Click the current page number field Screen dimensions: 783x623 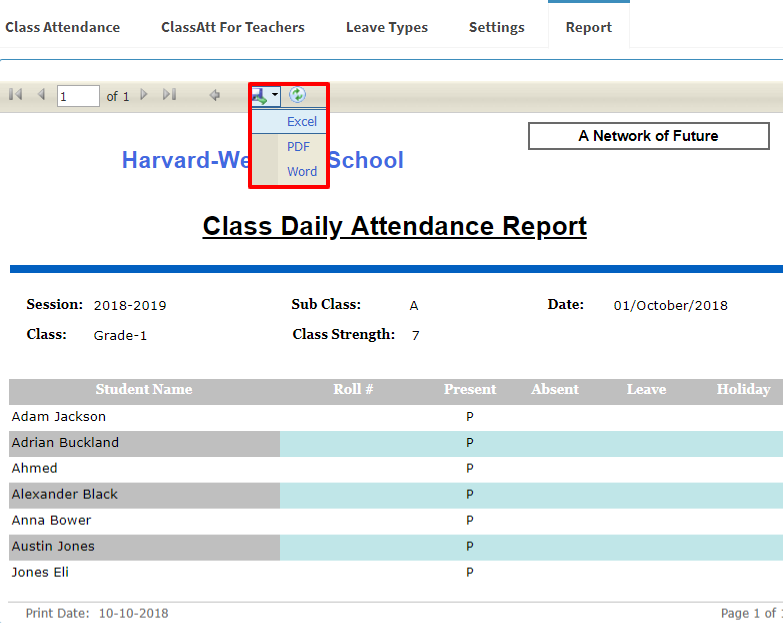[78, 96]
